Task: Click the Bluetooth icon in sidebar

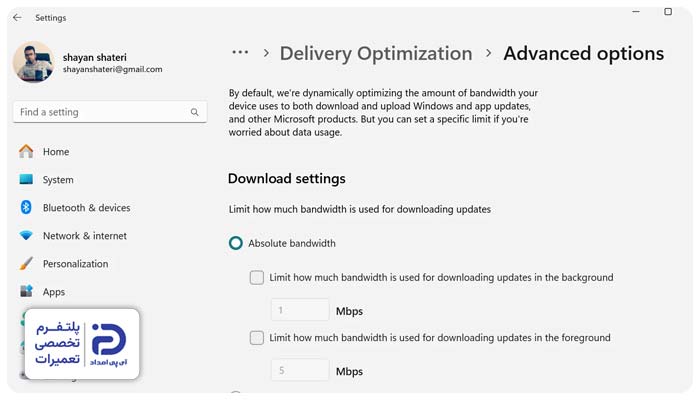Action: (26, 207)
